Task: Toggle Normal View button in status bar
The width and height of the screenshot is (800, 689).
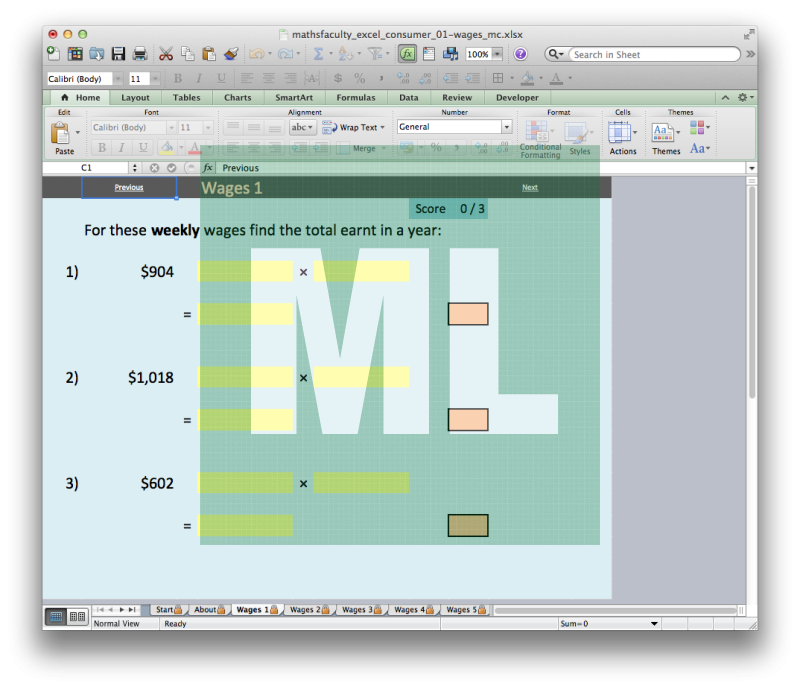Action: point(56,617)
